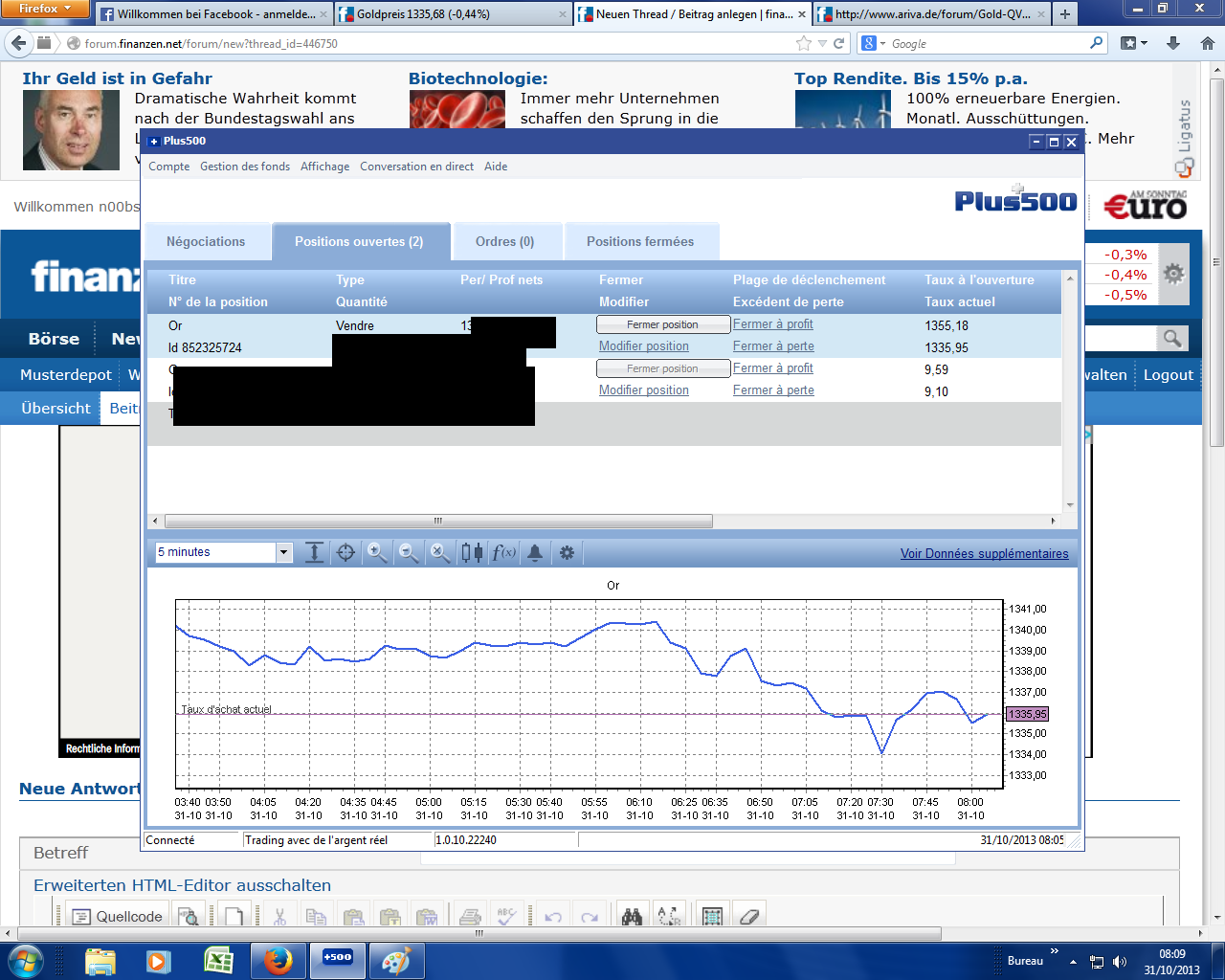Select the crosshair tool on the chart toolbar
The width and height of the screenshot is (1225, 980).
click(x=345, y=552)
